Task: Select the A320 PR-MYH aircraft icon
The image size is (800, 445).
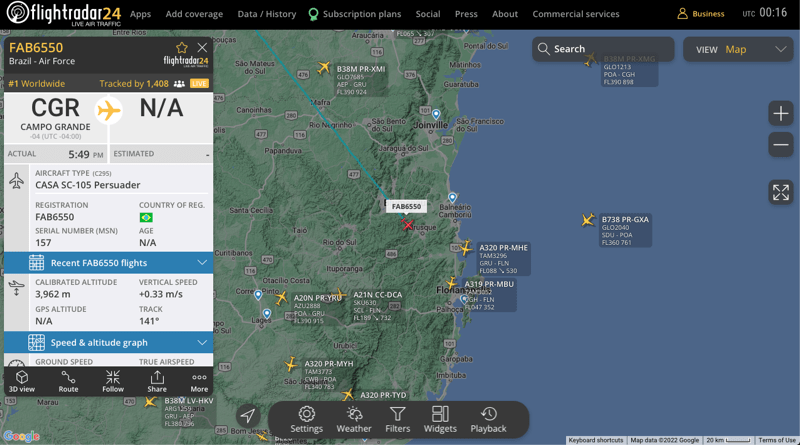Action: pos(291,364)
